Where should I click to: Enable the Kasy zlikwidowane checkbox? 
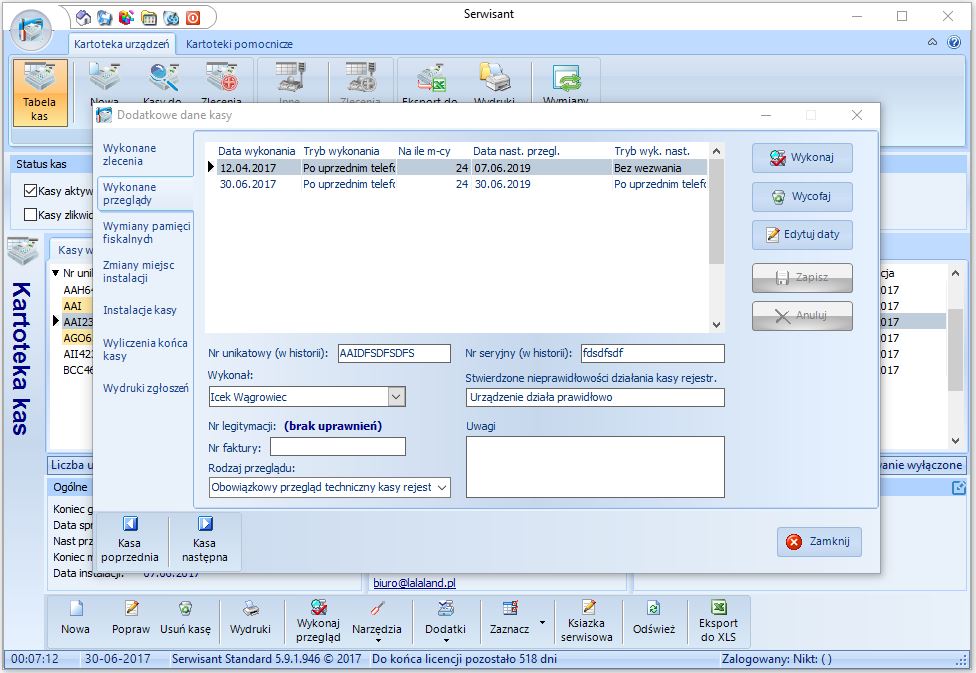30,214
